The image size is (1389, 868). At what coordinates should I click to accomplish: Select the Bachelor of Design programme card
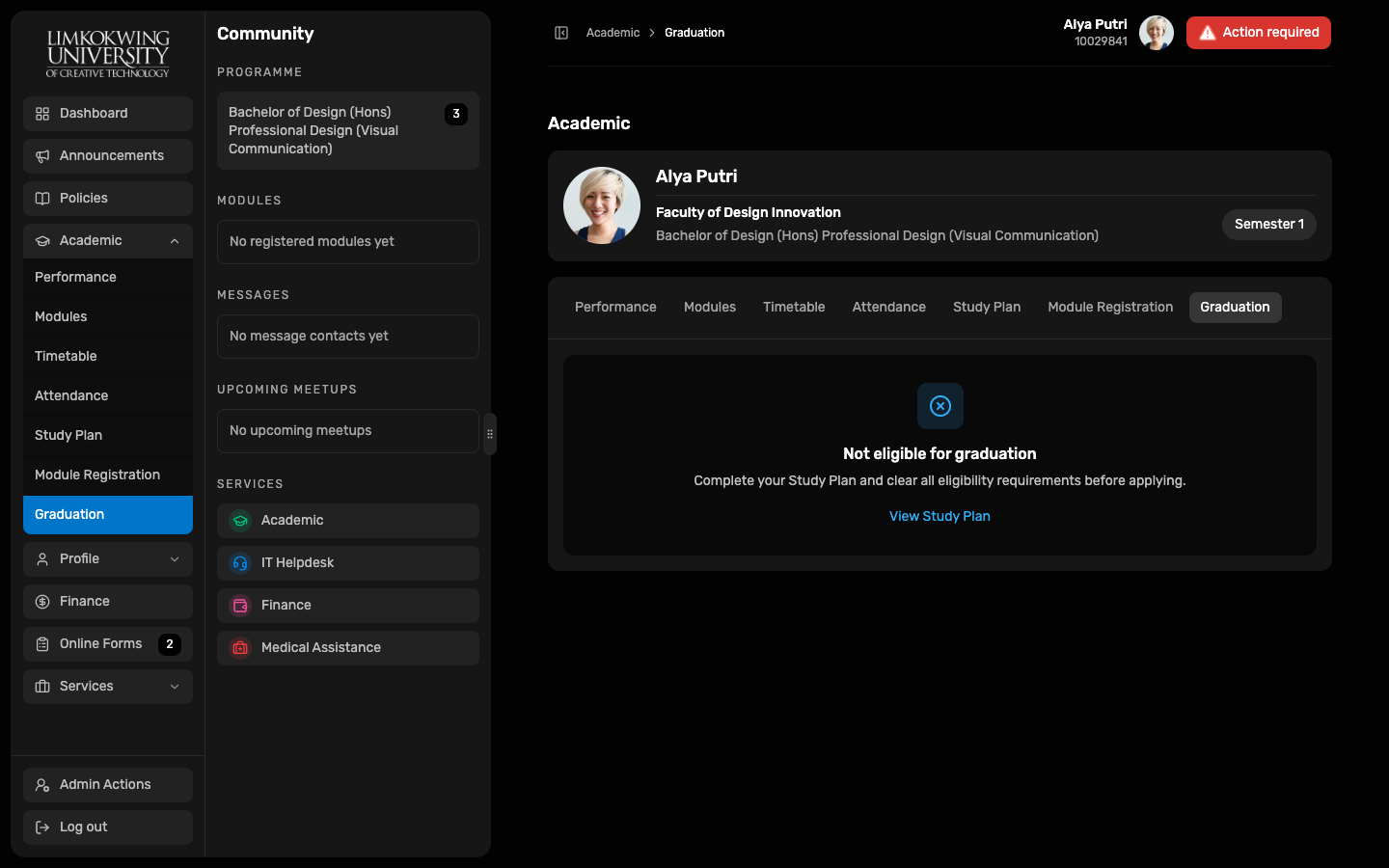point(348,131)
